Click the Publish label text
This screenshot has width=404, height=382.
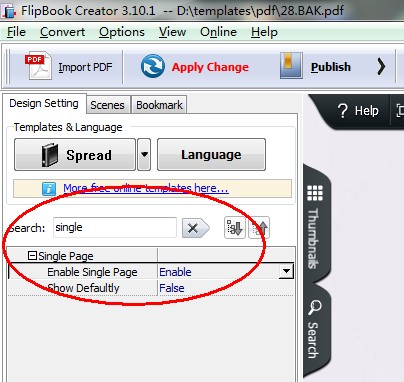pyautogui.click(x=331, y=67)
